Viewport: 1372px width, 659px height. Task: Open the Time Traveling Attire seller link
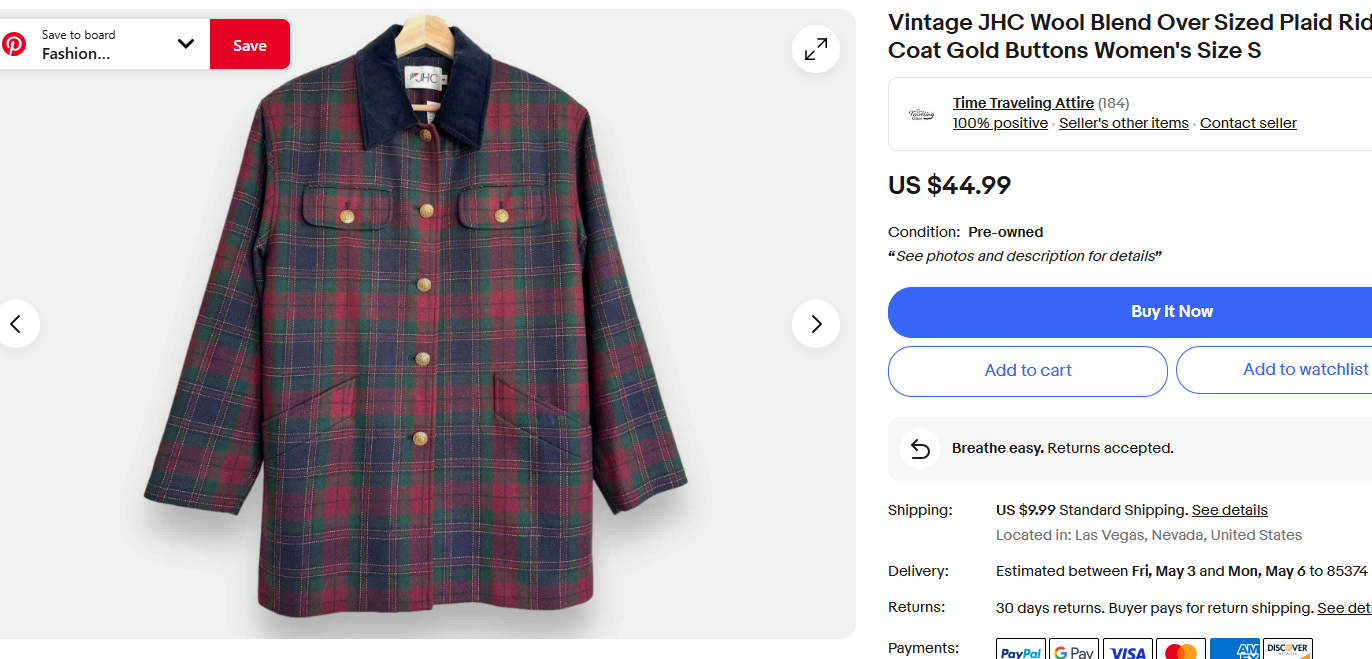pyautogui.click(x=1023, y=103)
